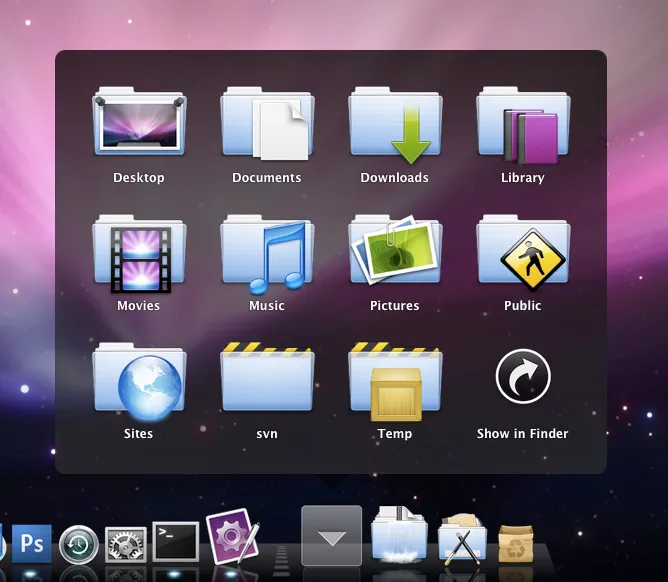Open the Applications stack in the Dock
The width and height of the screenshot is (668, 582).
click(x=462, y=539)
